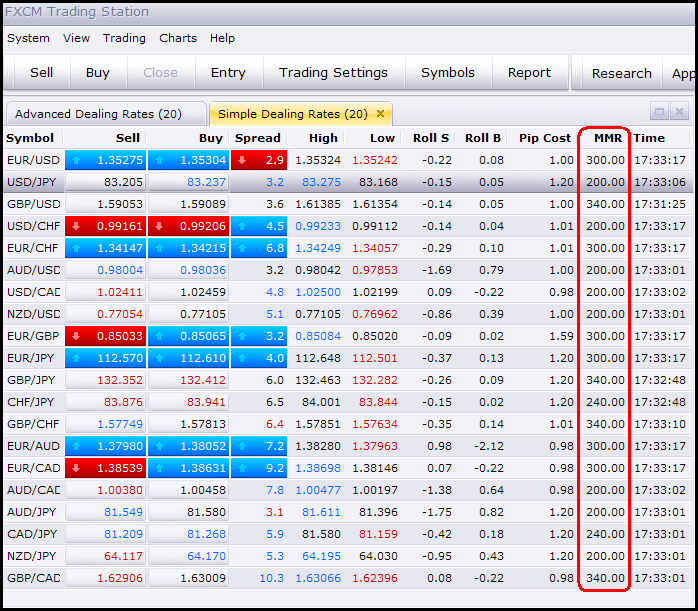Click GBP/USD sell price 1.59053
Screen dimensions: 698x611
106,204
